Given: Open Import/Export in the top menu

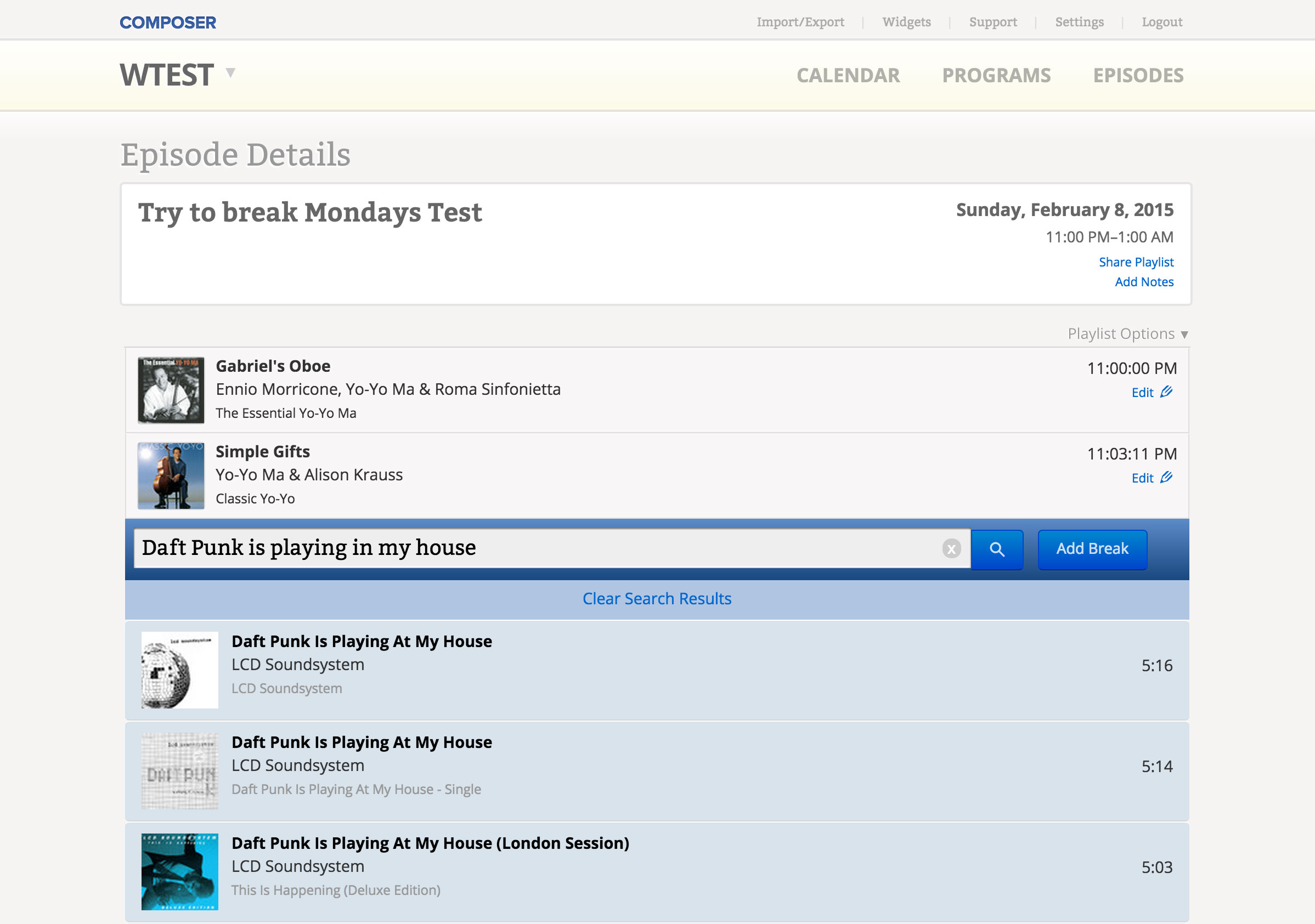Looking at the screenshot, I should (800, 22).
